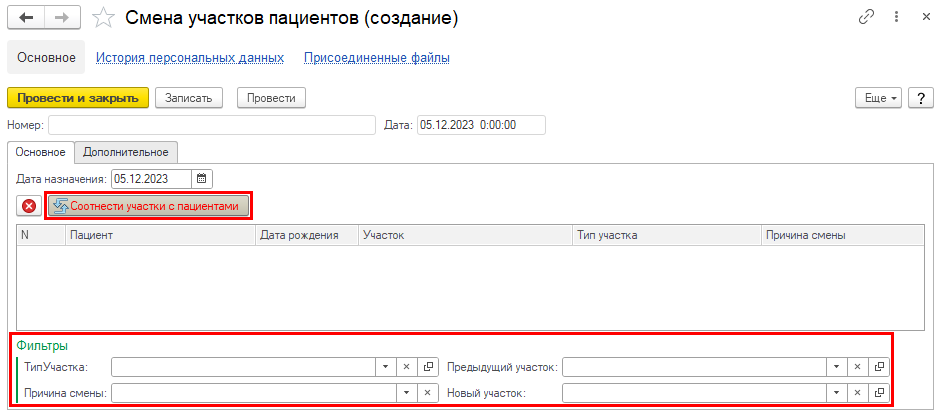Viewport: 943px width, 417px height.
Task: Copy link via chain icon
Action: 865,18
